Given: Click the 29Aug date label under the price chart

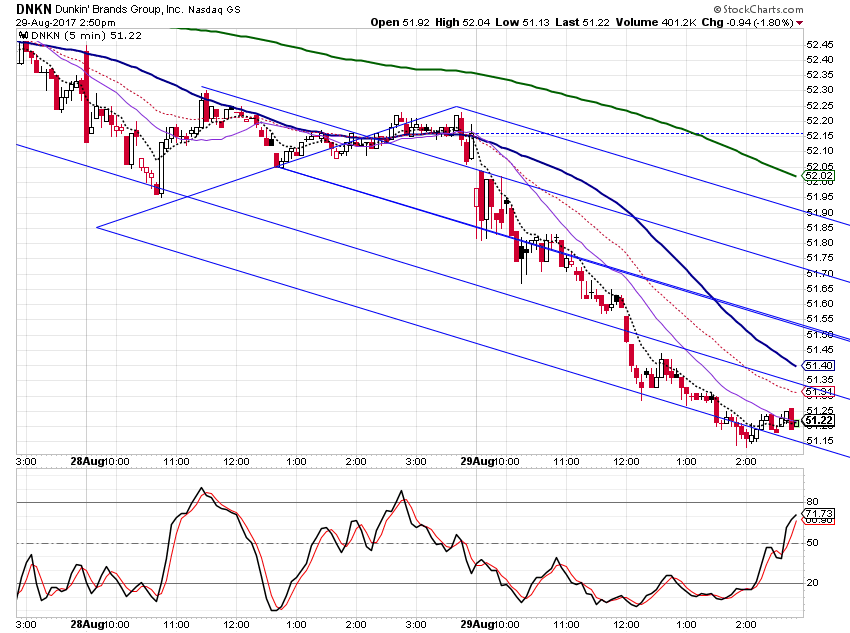Looking at the screenshot, I should (477, 461).
